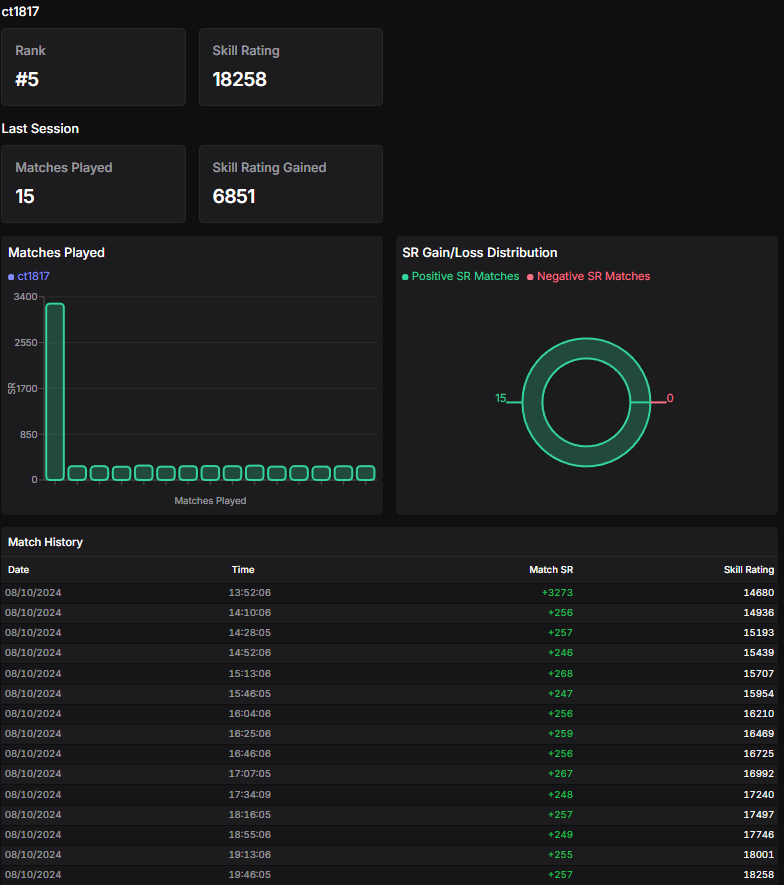Click the 2550 y-axis label
Viewport: 784px width, 885px height.
click(26, 343)
